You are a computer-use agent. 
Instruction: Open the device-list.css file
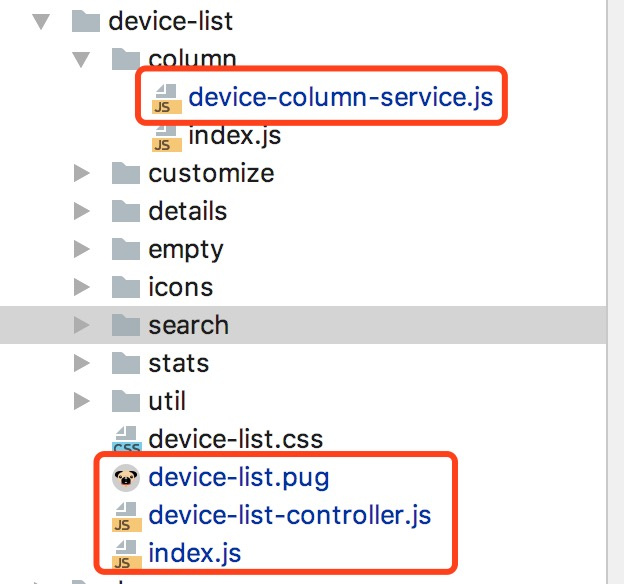(236, 439)
